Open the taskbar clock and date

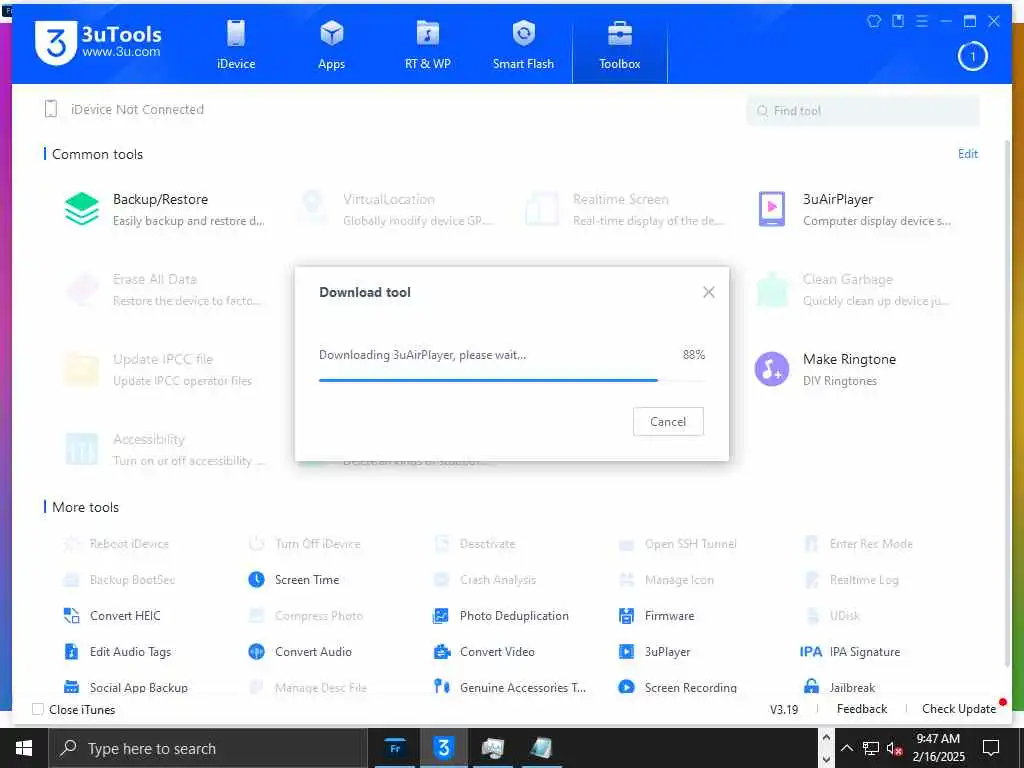pos(938,748)
